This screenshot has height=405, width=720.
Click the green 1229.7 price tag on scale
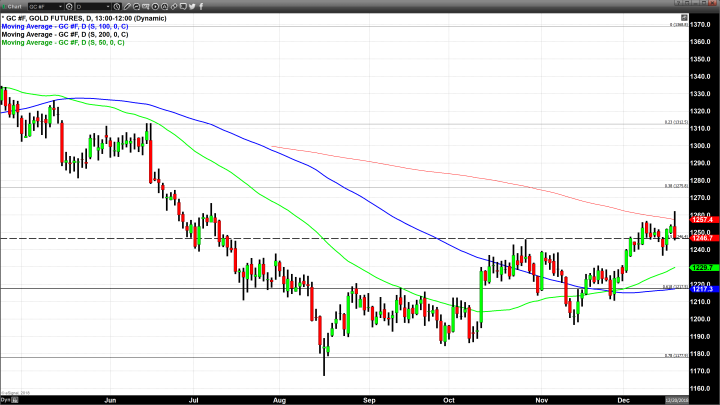pyautogui.click(x=700, y=267)
